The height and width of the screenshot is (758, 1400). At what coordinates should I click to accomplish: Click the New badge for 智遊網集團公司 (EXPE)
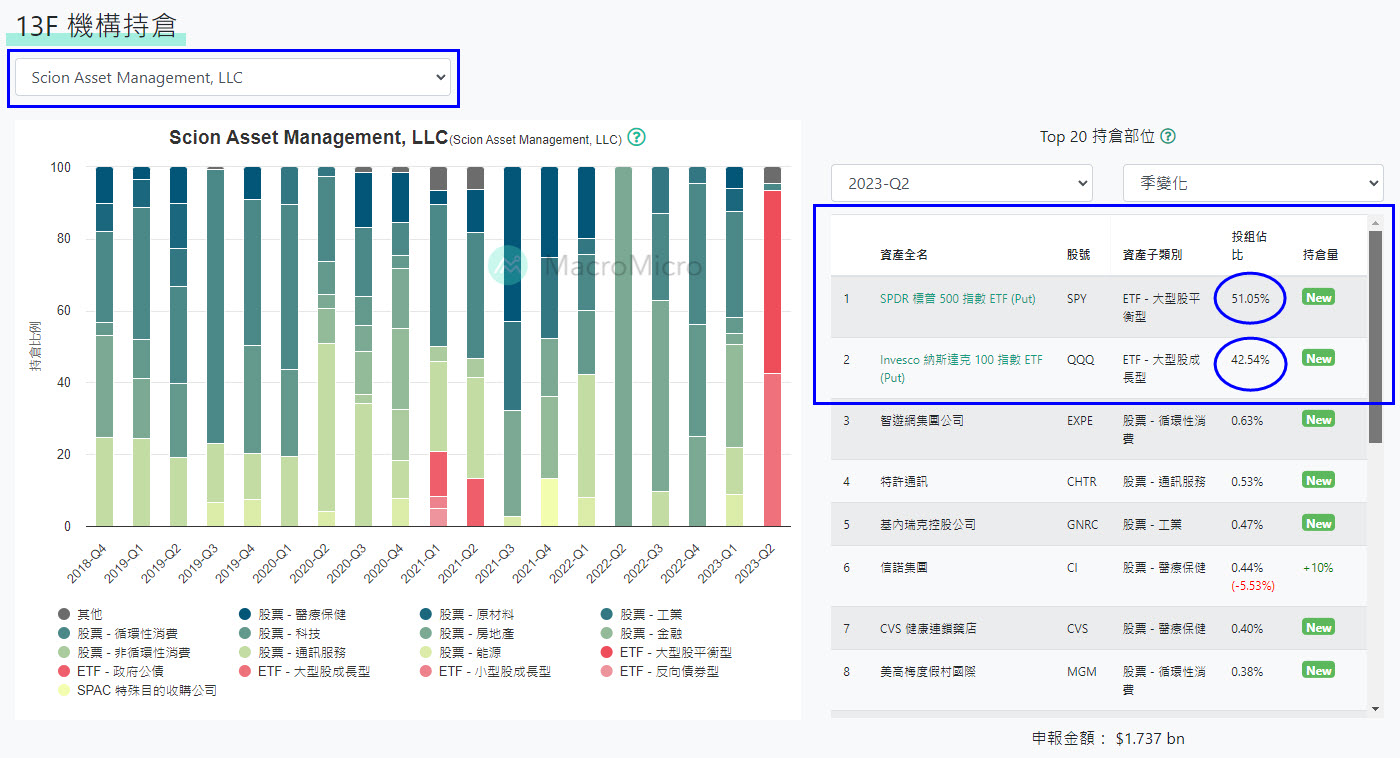(x=1319, y=420)
